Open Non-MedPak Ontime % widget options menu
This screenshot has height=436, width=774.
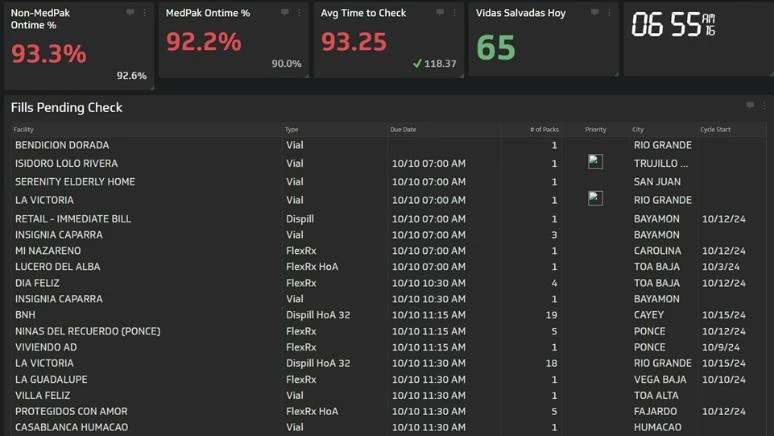pos(145,13)
